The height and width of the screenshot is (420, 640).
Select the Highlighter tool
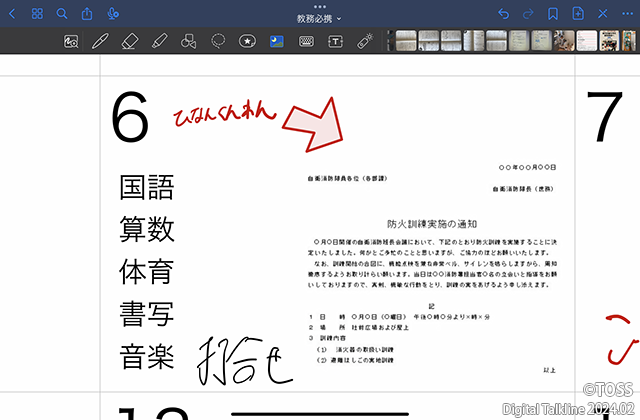158,42
